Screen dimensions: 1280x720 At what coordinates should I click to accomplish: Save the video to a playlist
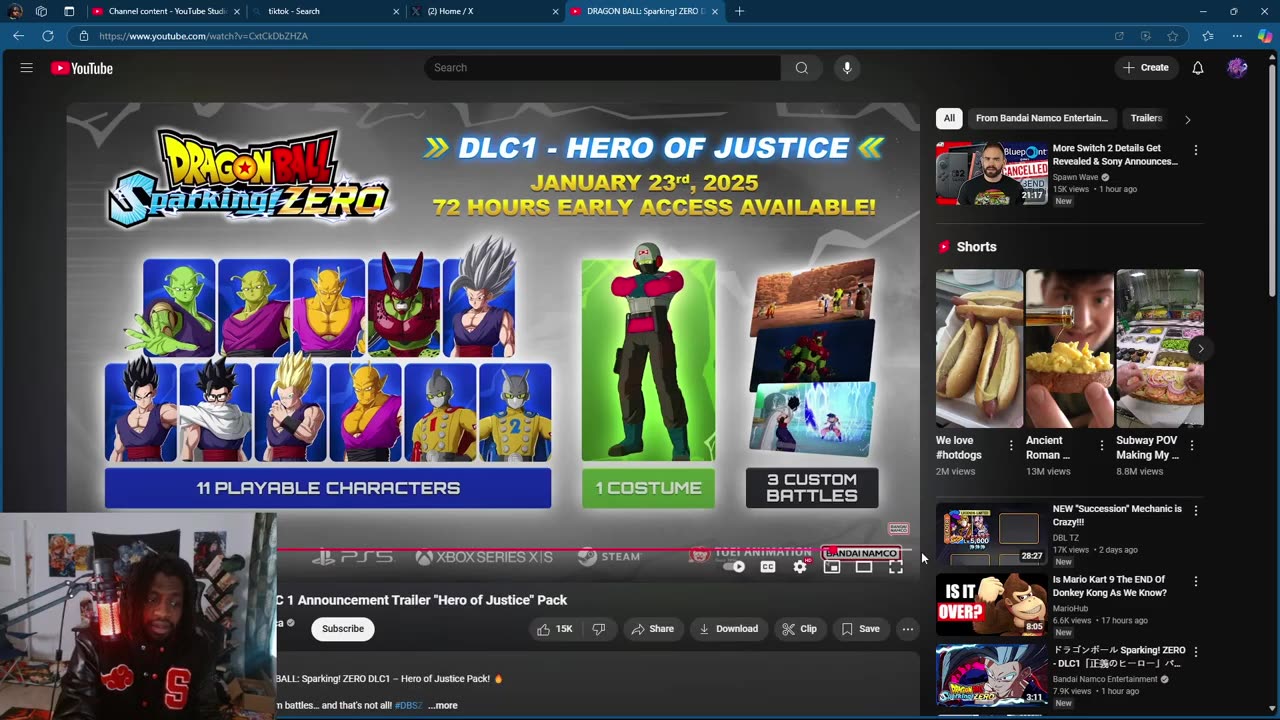point(860,629)
